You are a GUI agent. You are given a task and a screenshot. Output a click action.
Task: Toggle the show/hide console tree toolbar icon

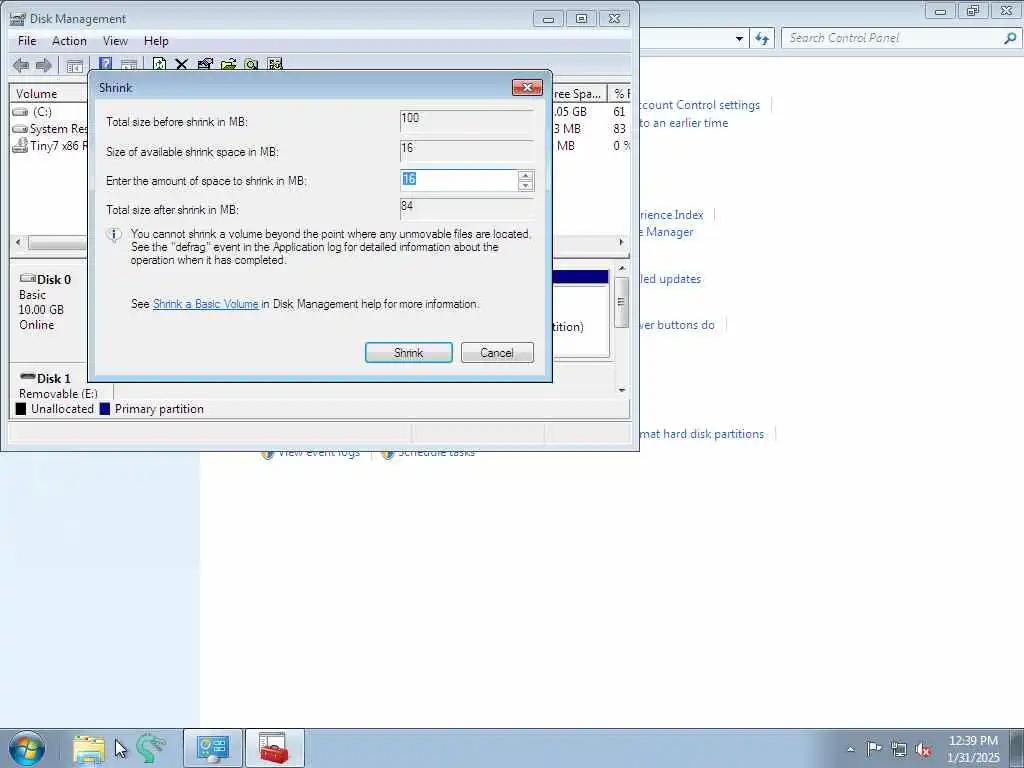pos(74,65)
